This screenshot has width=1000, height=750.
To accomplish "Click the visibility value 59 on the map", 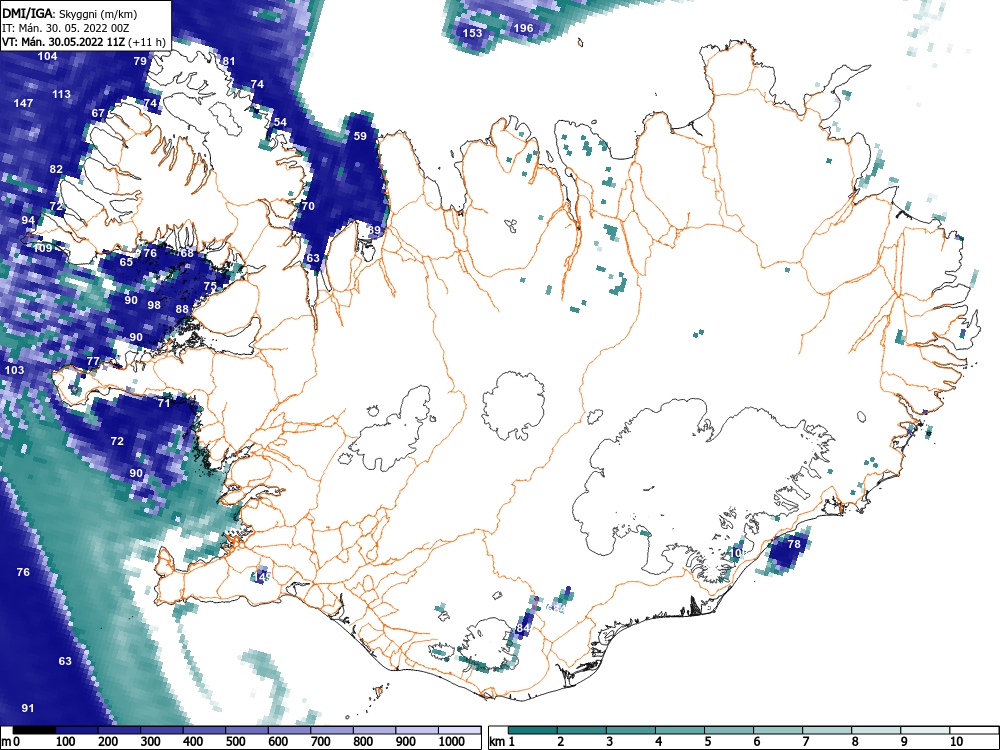I will (360, 136).
